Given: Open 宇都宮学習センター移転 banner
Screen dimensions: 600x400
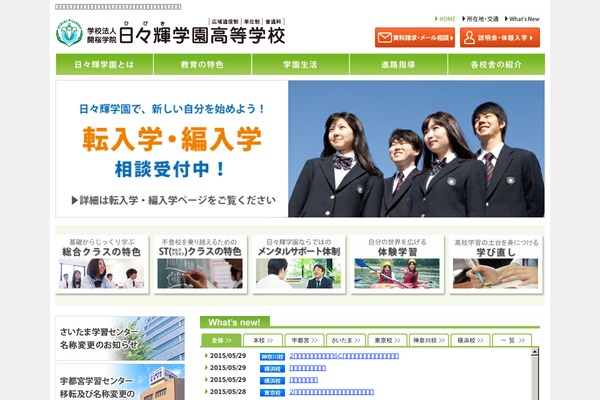Looking at the screenshot, I should coord(120,382).
